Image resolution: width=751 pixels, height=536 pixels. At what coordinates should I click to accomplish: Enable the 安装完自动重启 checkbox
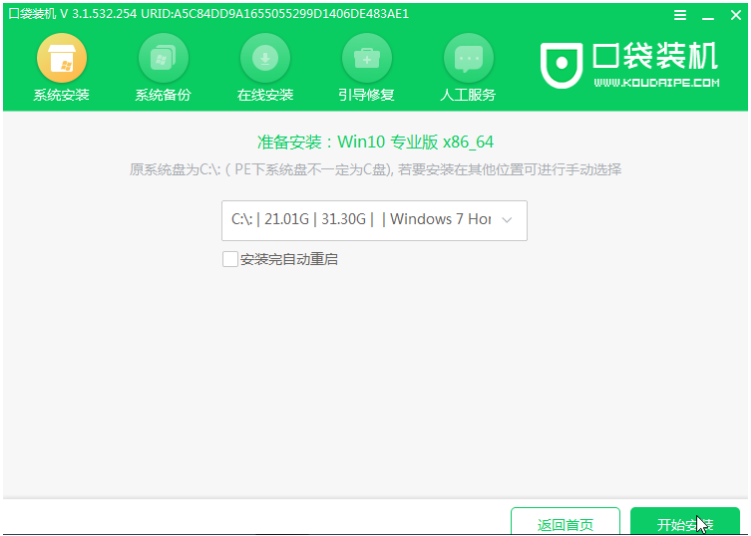click(x=230, y=259)
